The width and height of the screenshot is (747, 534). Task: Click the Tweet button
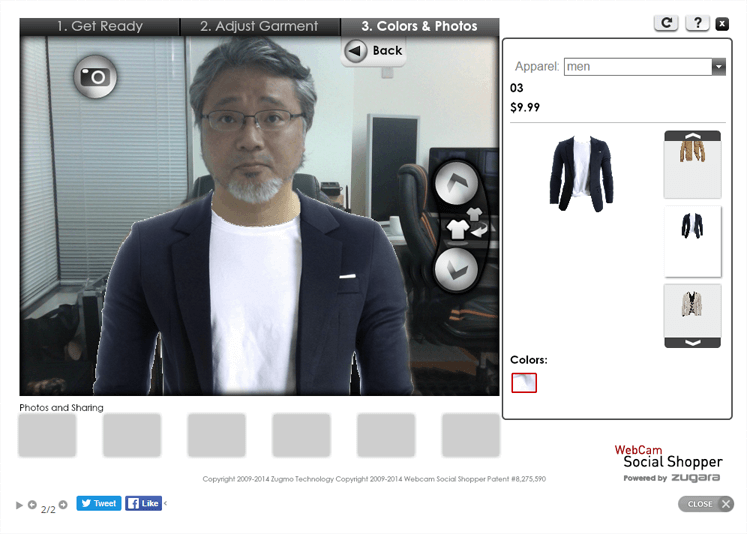coord(98,504)
